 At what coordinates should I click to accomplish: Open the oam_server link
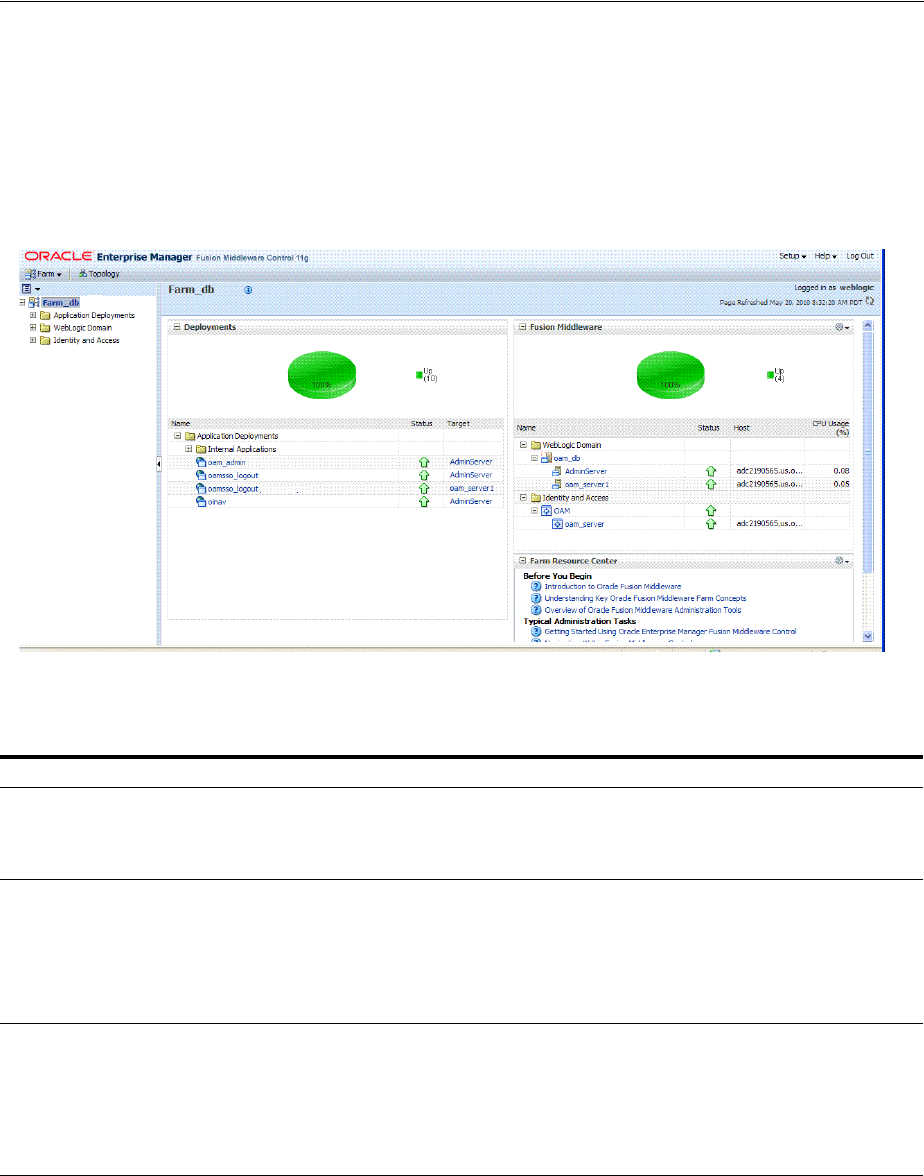click(584, 524)
